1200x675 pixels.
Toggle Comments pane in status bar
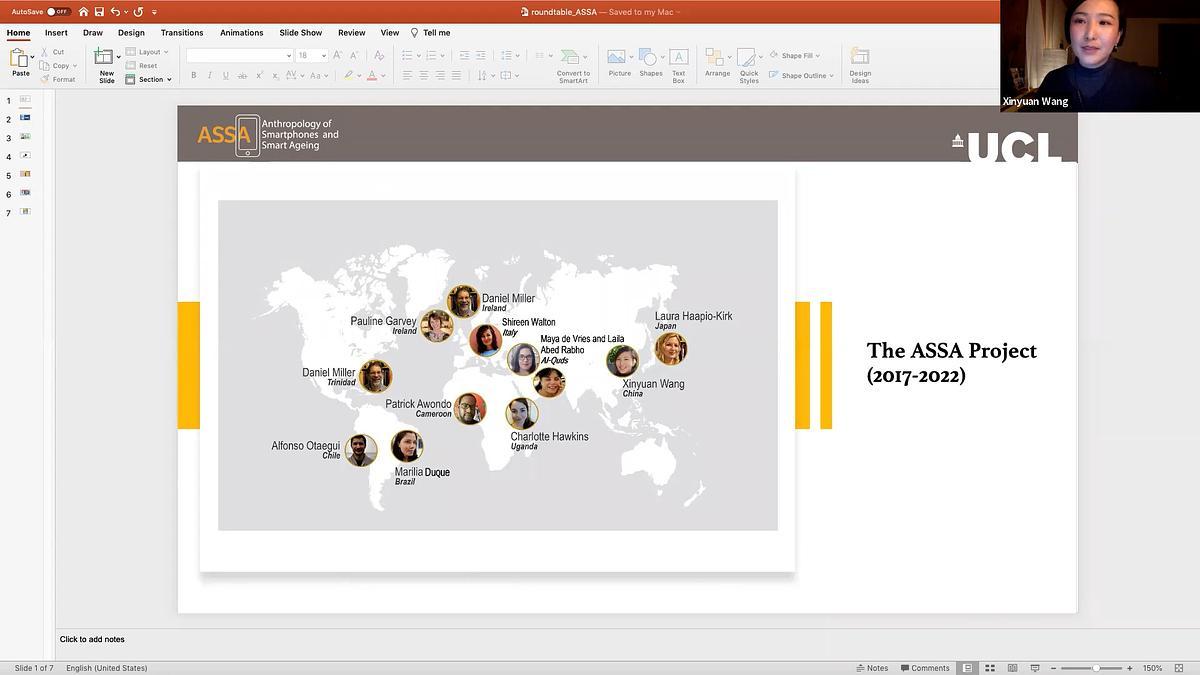coord(925,668)
